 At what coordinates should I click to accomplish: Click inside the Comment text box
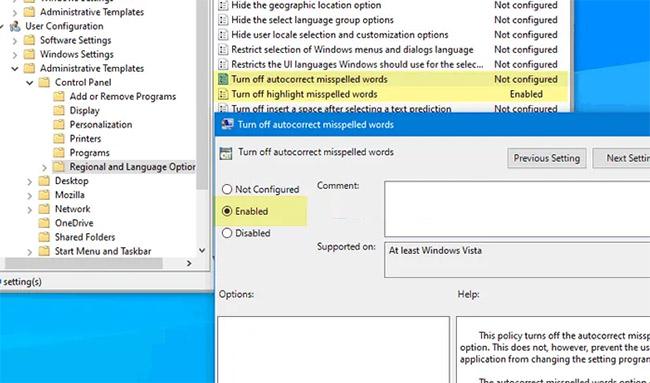coord(517,209)
